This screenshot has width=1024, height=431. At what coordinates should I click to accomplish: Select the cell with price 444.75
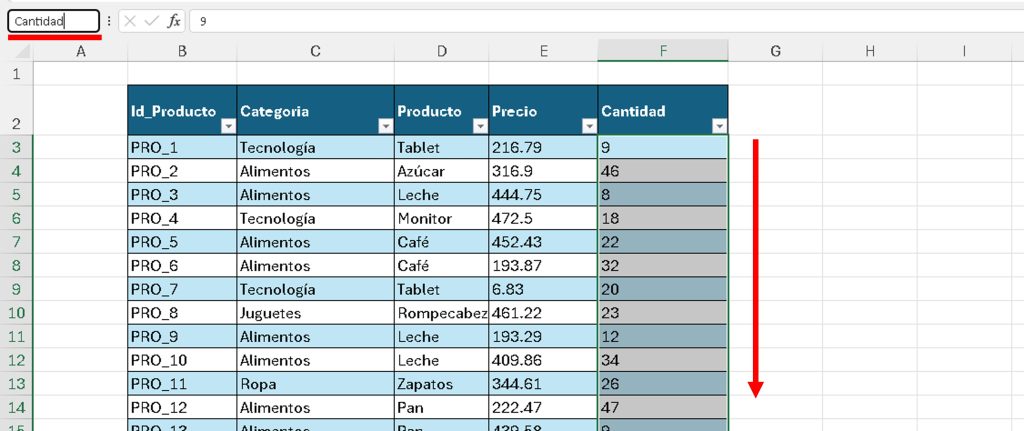point(543,195)
